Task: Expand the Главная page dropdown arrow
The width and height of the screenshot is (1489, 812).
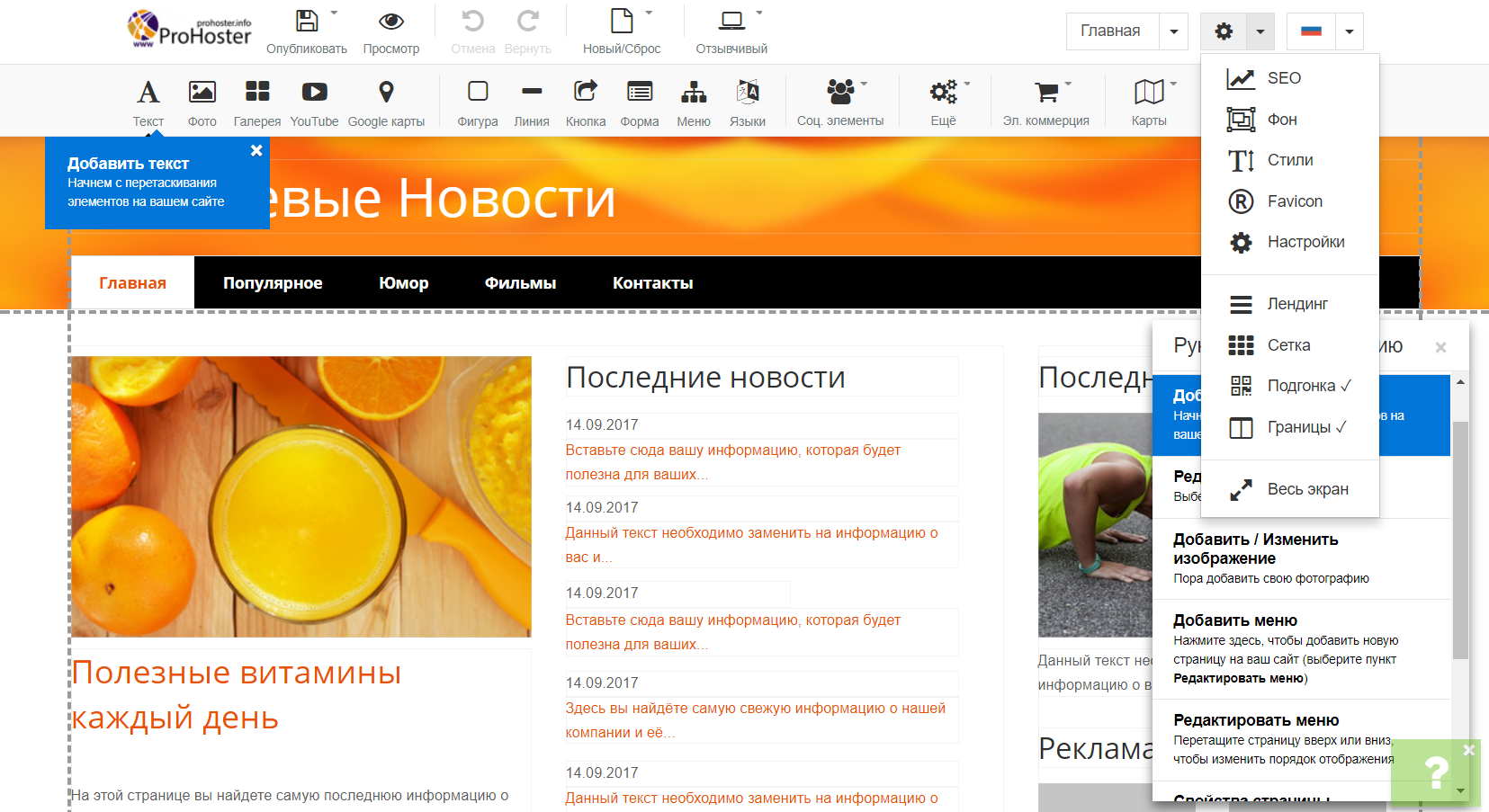Action: click(x=1173, y=32)
